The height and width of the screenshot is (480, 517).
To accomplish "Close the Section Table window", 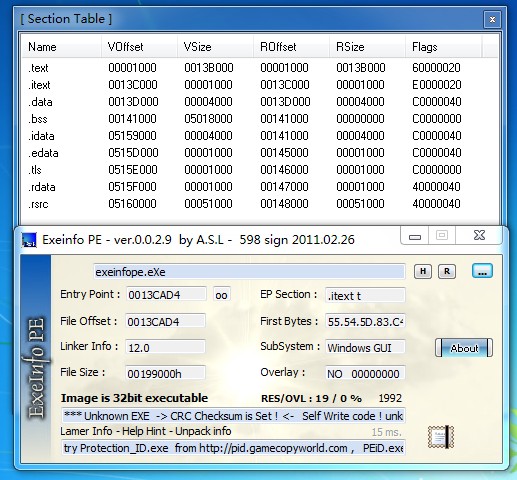I will click(492, 20).
